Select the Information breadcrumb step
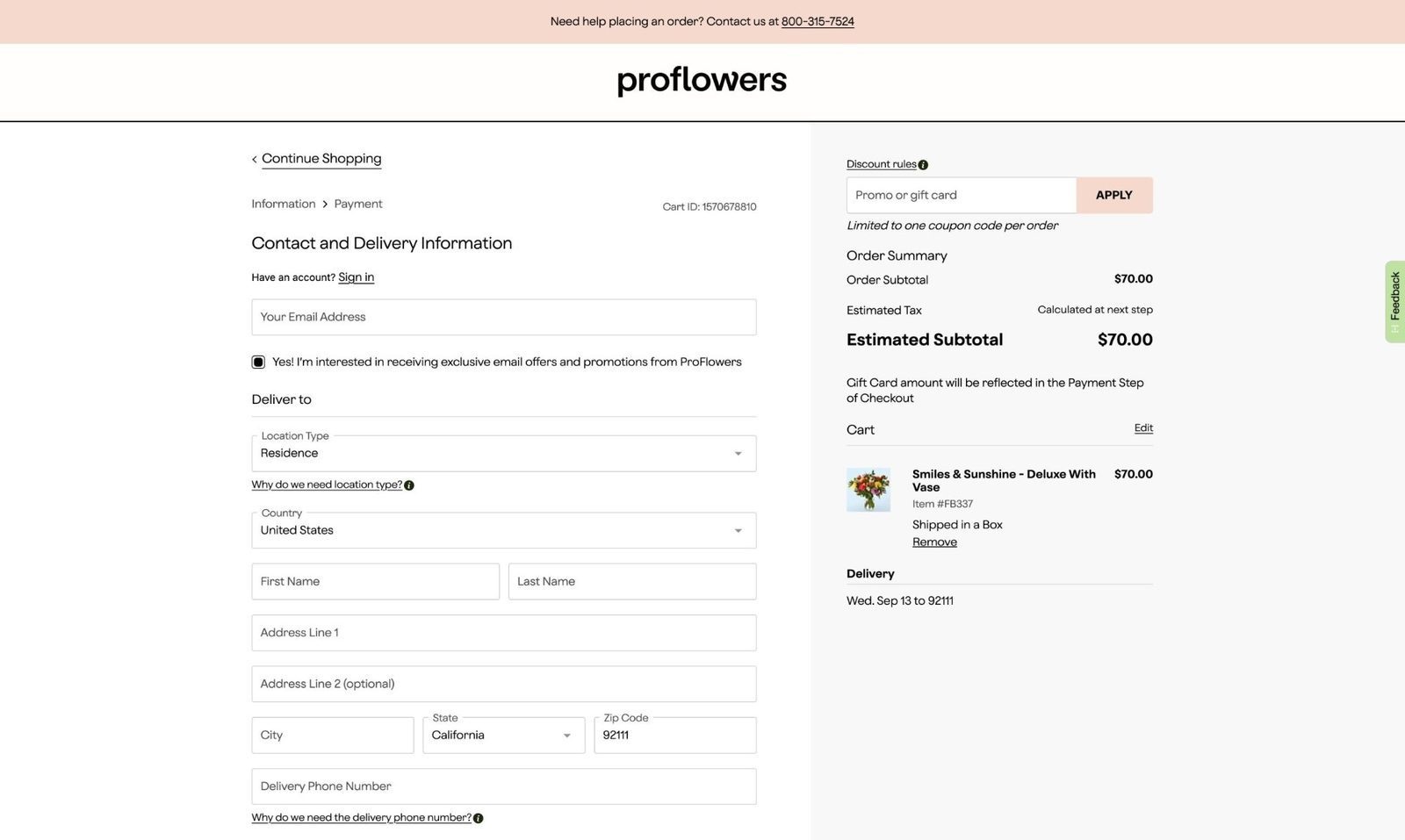Viewport: 1405px width, 840px height. pyautogui.click(x=283, y=204)
